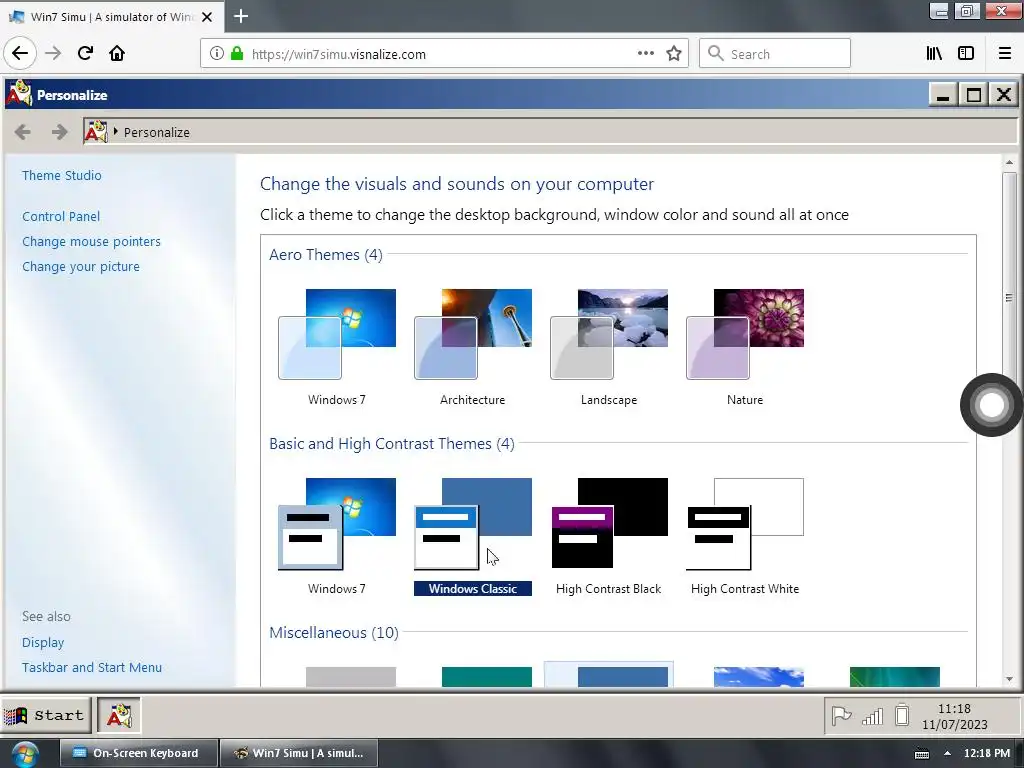Click the network signal tray icon
This screenshot has height=768, width=1024.
point(872,717)
